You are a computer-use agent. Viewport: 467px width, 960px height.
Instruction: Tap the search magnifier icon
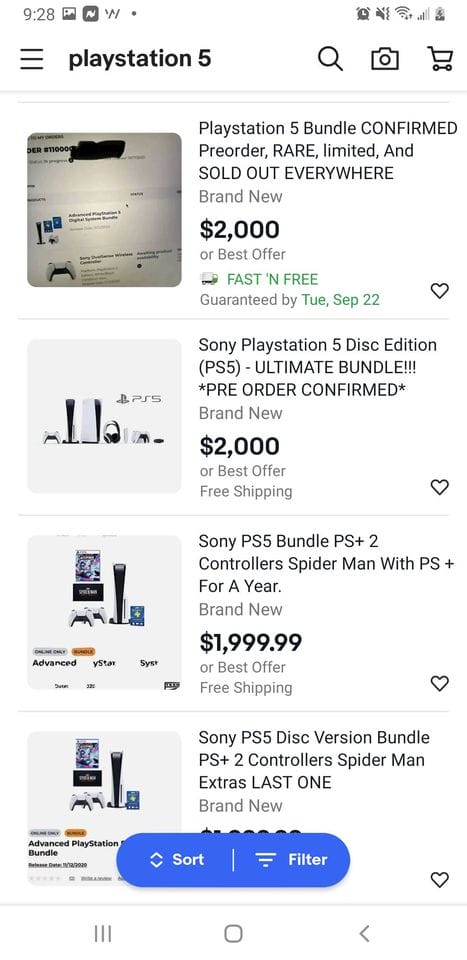[x=331, y=59]
